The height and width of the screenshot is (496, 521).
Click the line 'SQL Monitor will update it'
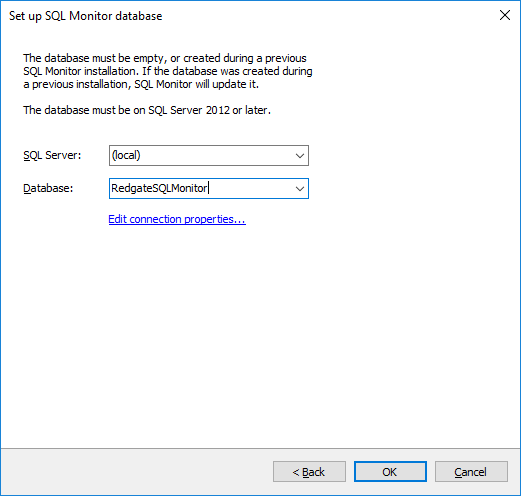pos(141,84)
